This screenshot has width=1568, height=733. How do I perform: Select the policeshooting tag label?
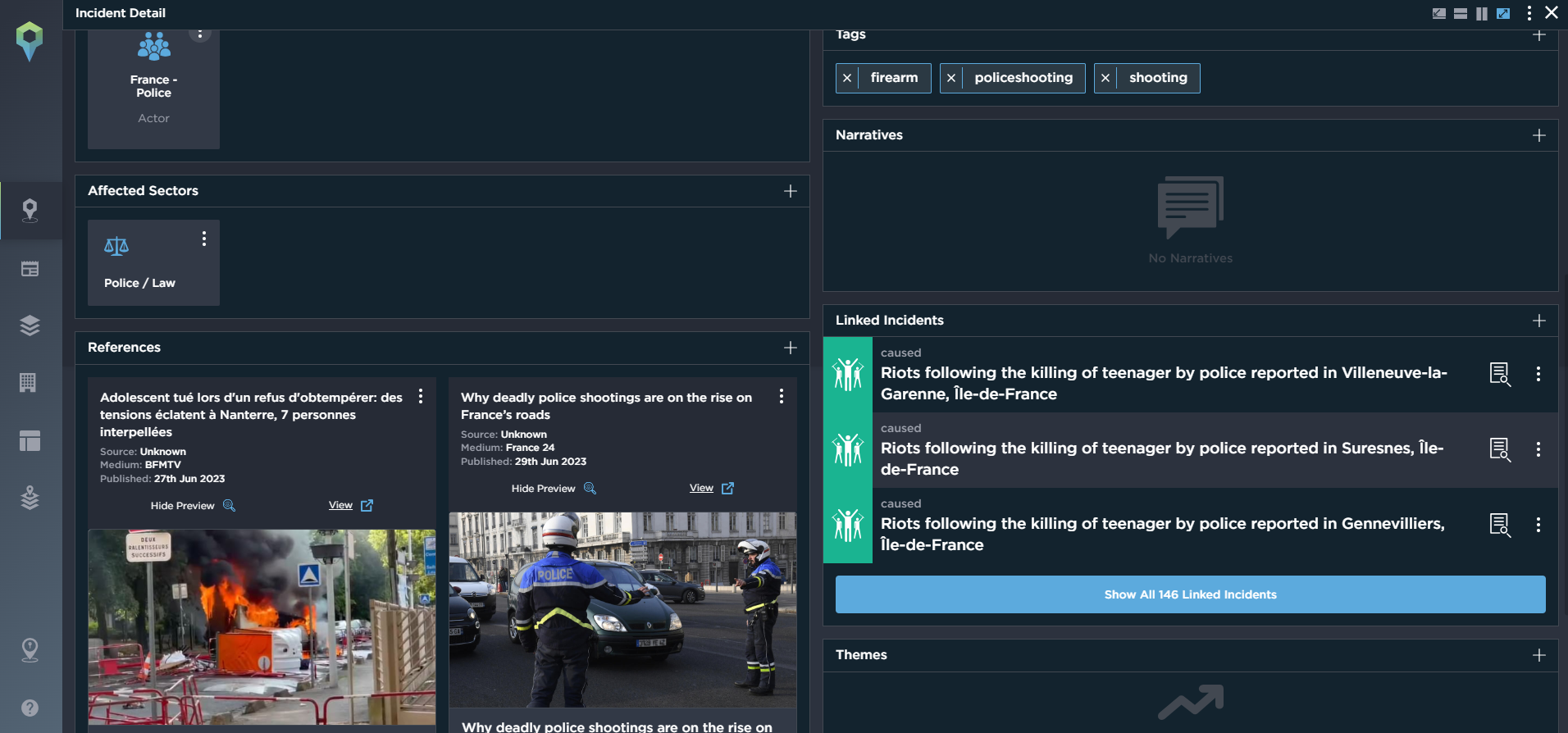[x=1023, y=78]
